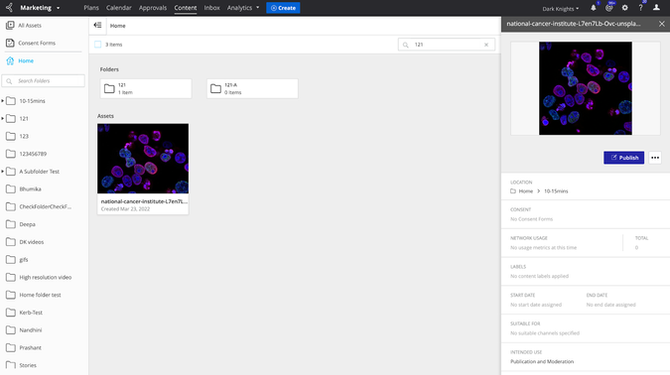Open the 121 folder card
670x375 pixels.
pos(146,88)
